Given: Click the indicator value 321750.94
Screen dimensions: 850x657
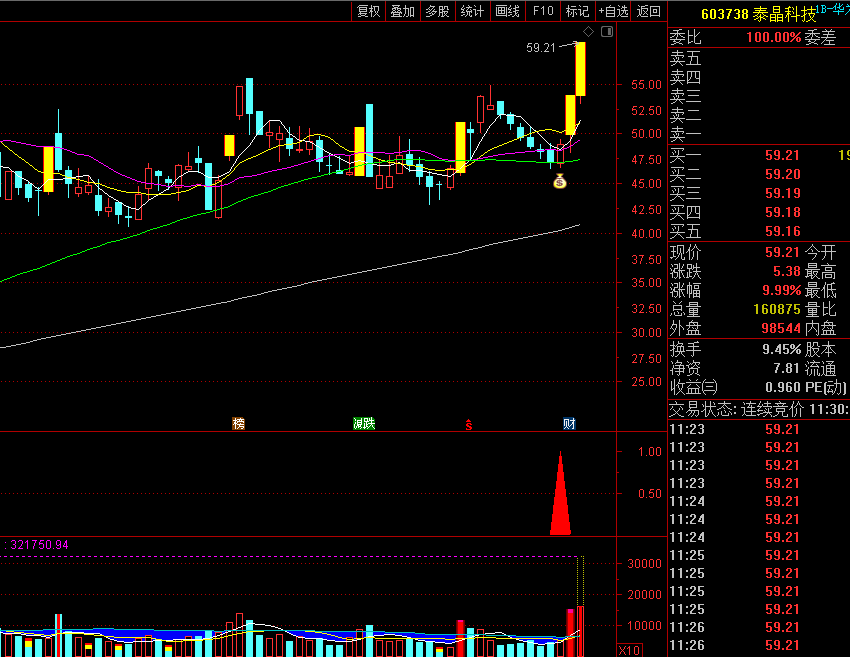Looking at the screenshot, I should 40,545.
